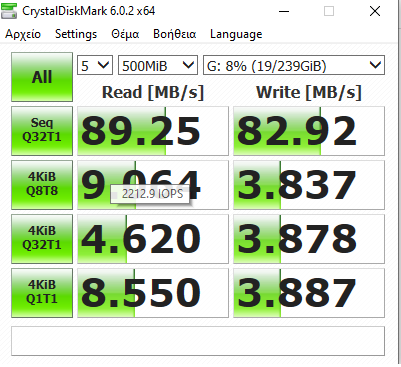Open the Θέμα menu
Viewport: 401px width, 367px height.
click(125, 34)
